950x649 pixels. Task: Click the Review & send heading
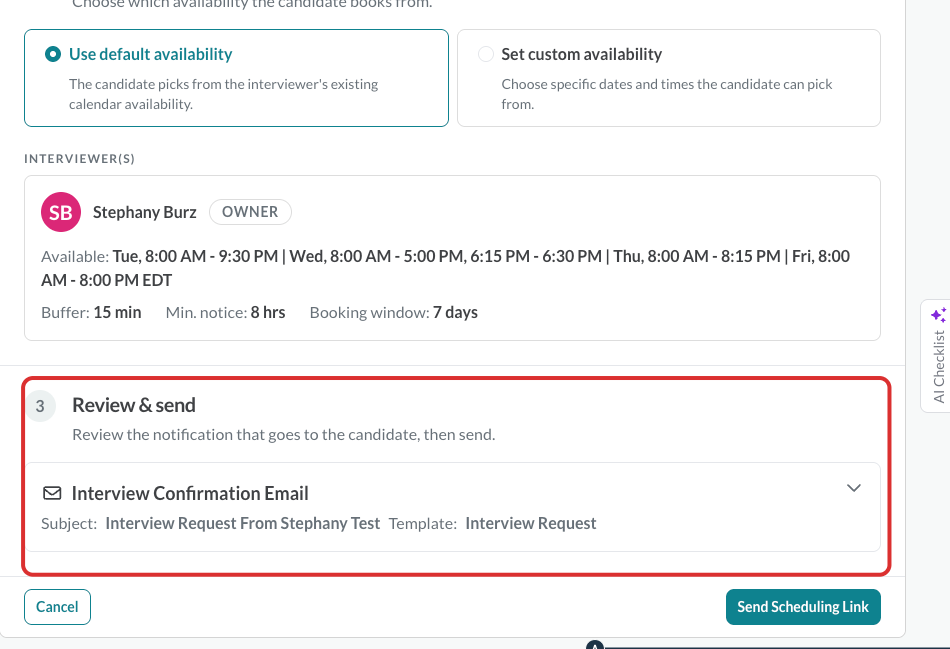(x=134, y=405)
